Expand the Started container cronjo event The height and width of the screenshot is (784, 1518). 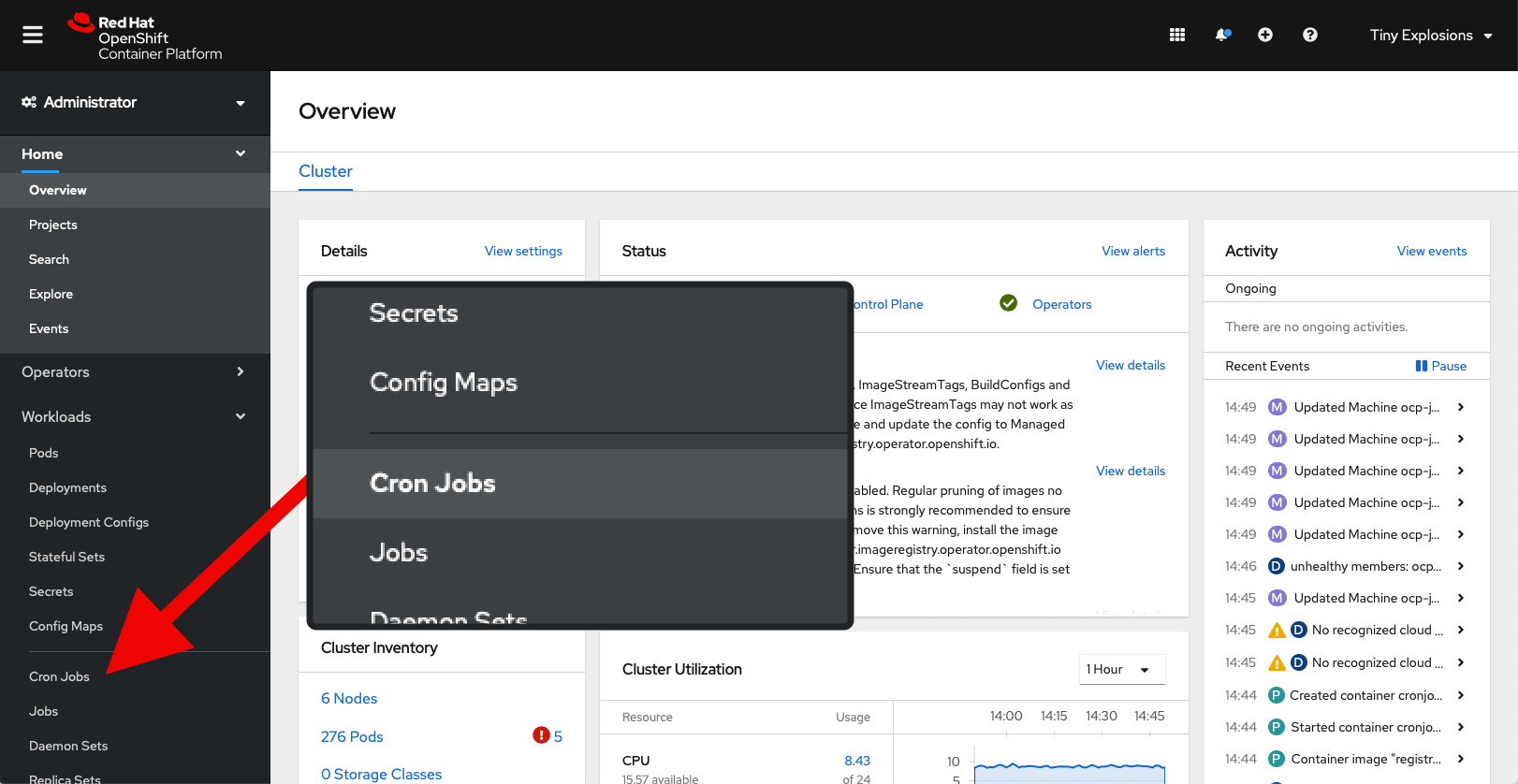(1461, 727)
